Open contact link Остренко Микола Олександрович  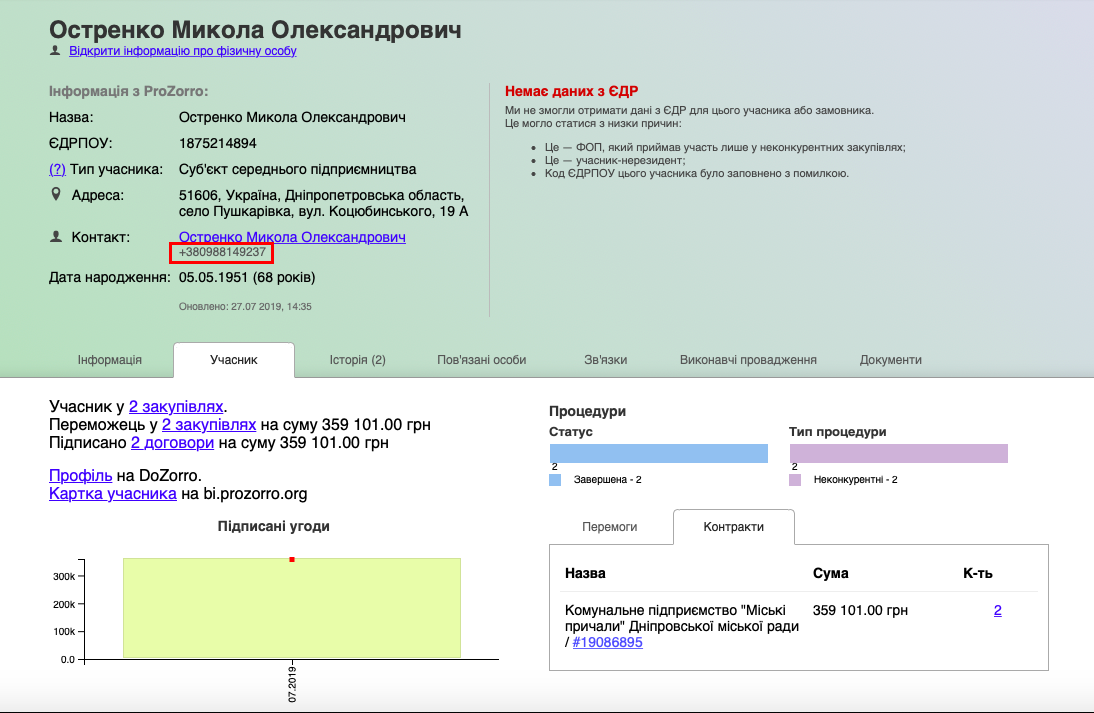(x=292, y=237)
